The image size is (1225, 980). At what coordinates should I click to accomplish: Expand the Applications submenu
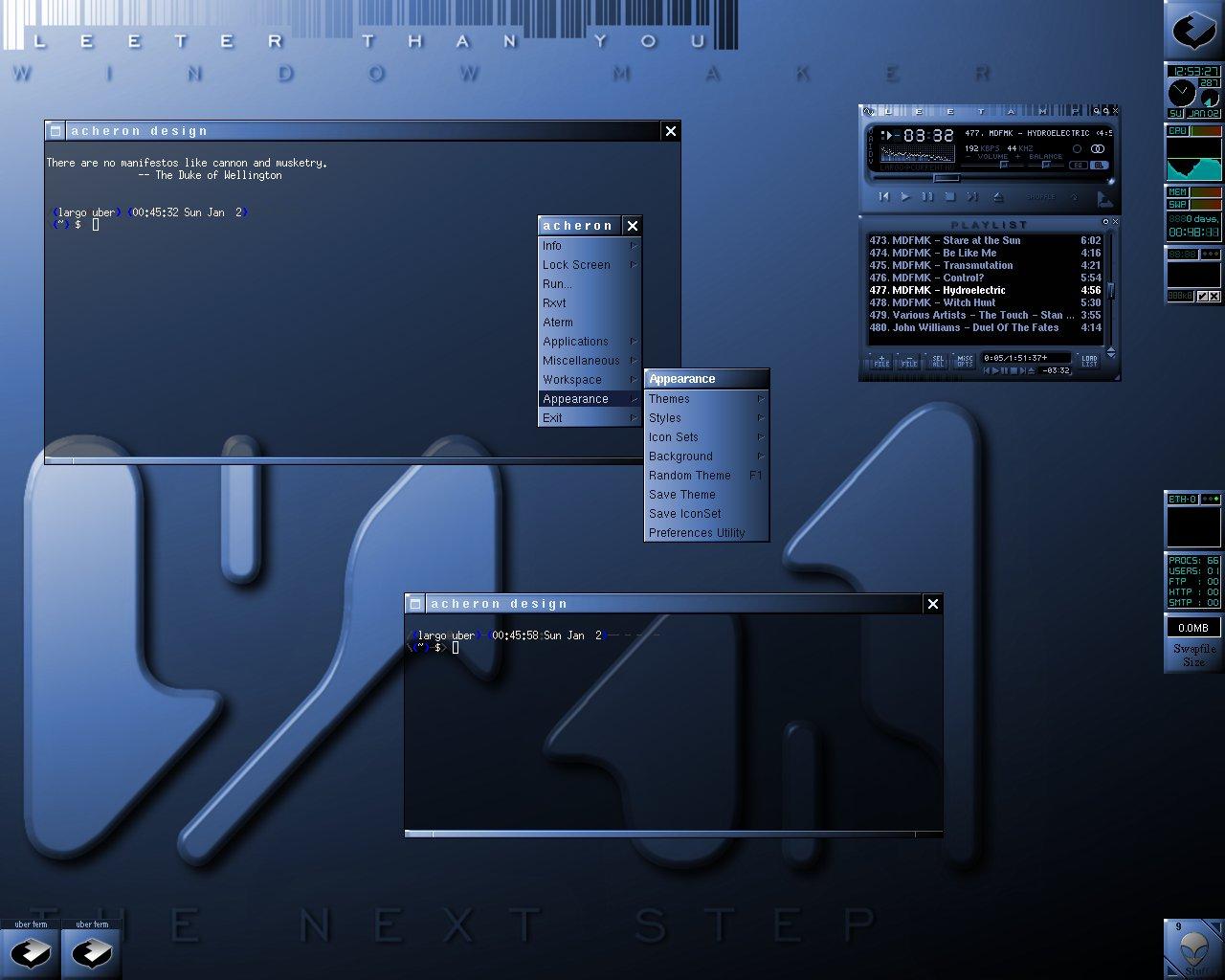pos(590,342)
